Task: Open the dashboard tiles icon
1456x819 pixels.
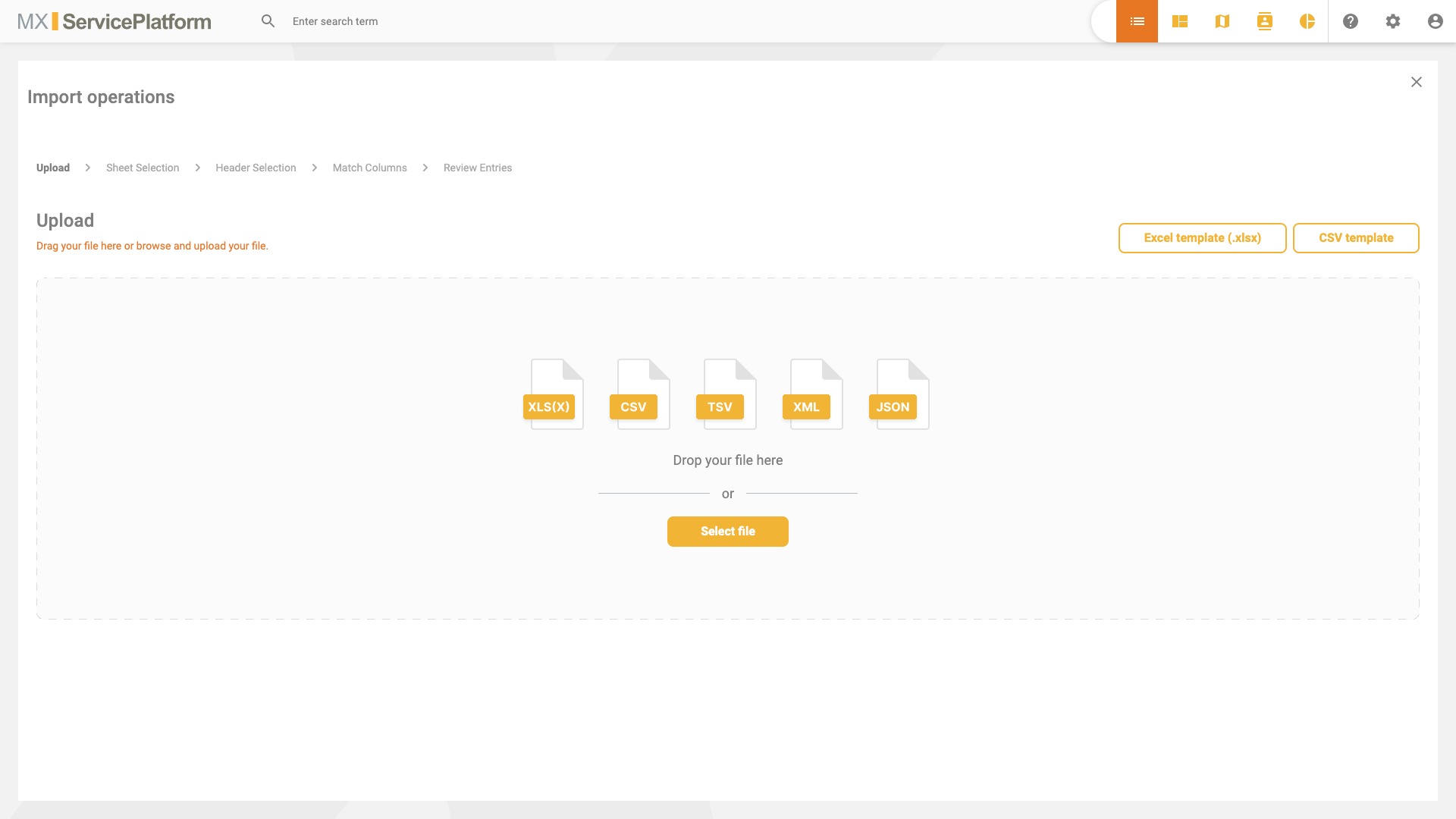Action: 1180,21
